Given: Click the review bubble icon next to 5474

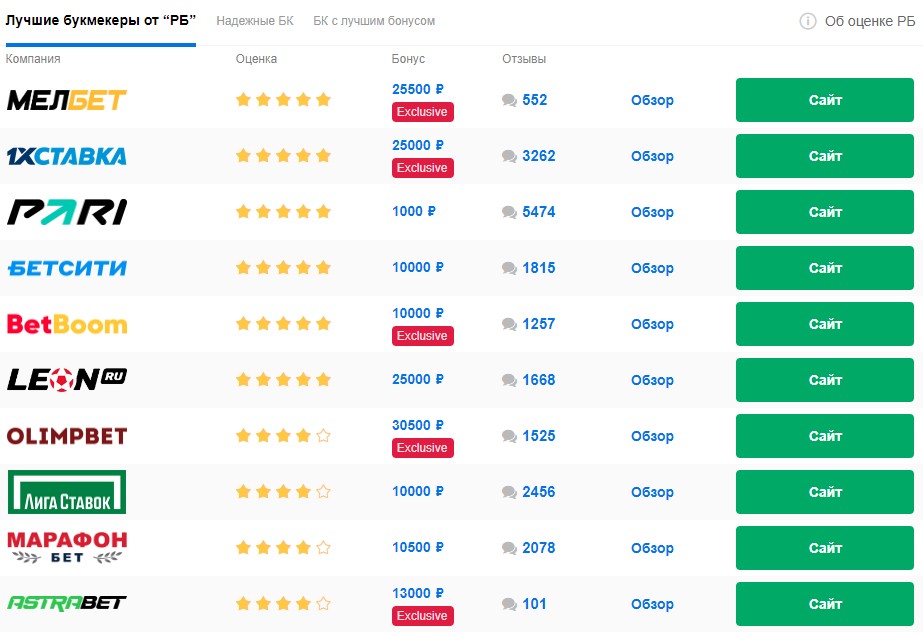Looking at the screenshot, I should [x=509, y=213].
